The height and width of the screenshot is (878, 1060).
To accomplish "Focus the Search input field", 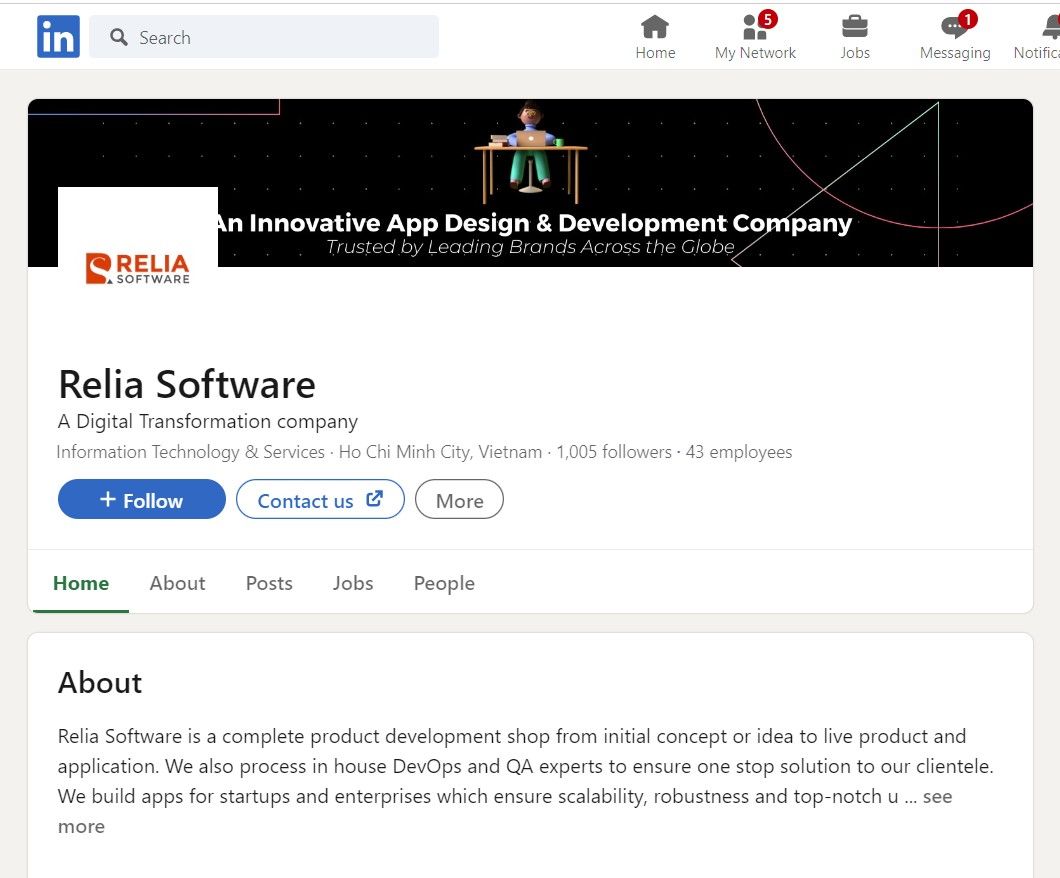I will (x=264, y=37).
